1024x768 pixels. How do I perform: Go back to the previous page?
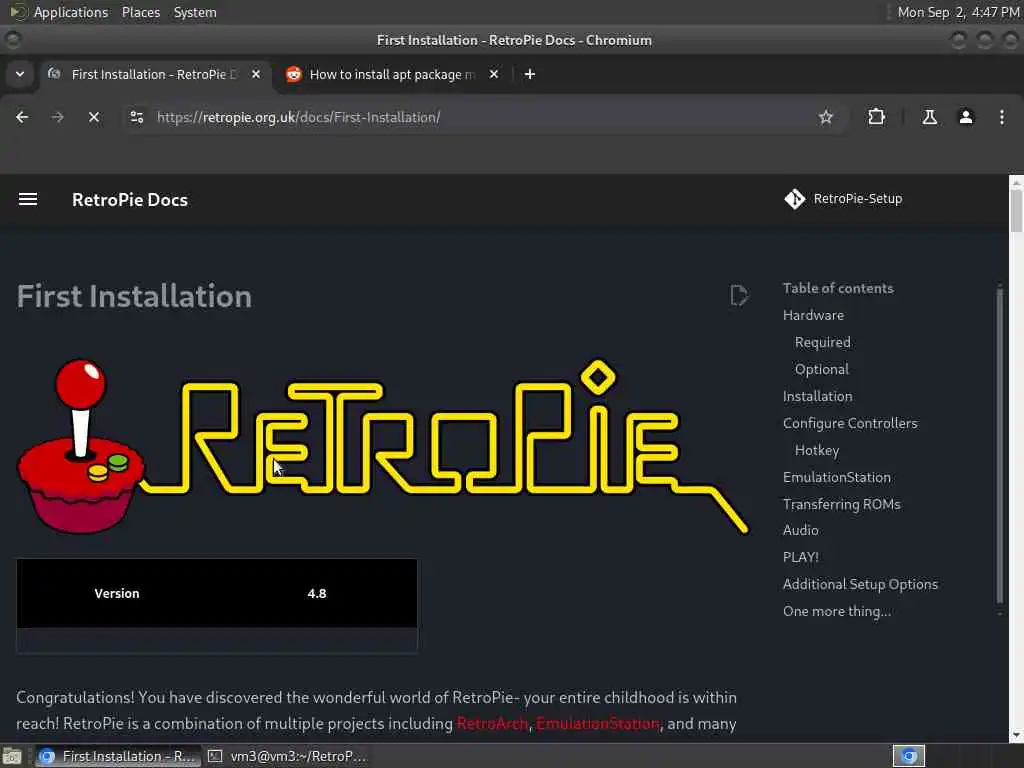pos(22,118)
